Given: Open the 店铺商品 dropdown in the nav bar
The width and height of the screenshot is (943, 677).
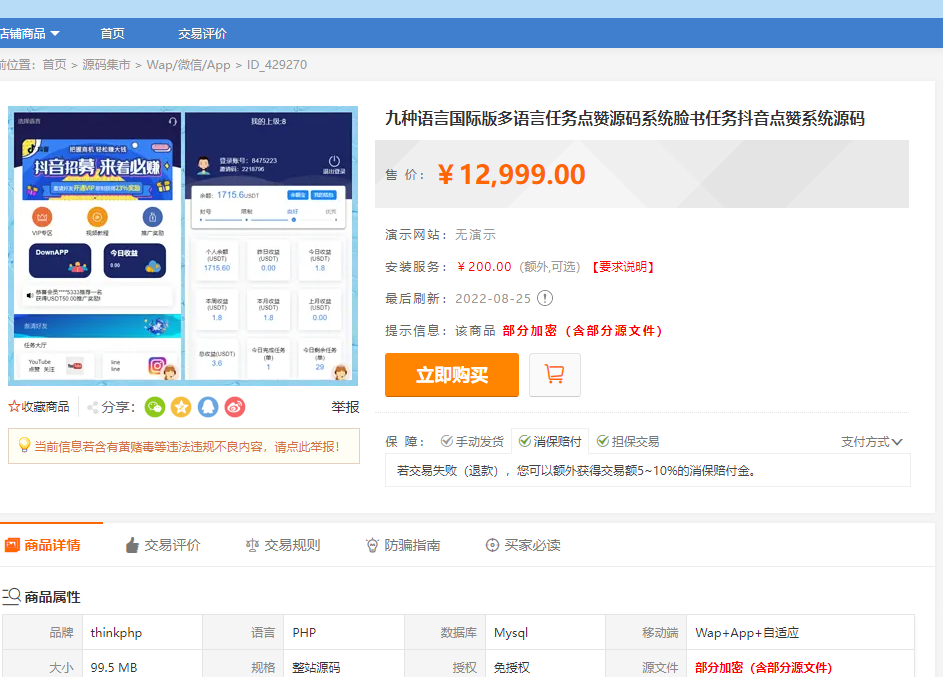Looking at the screenshot, I should 30,33.
